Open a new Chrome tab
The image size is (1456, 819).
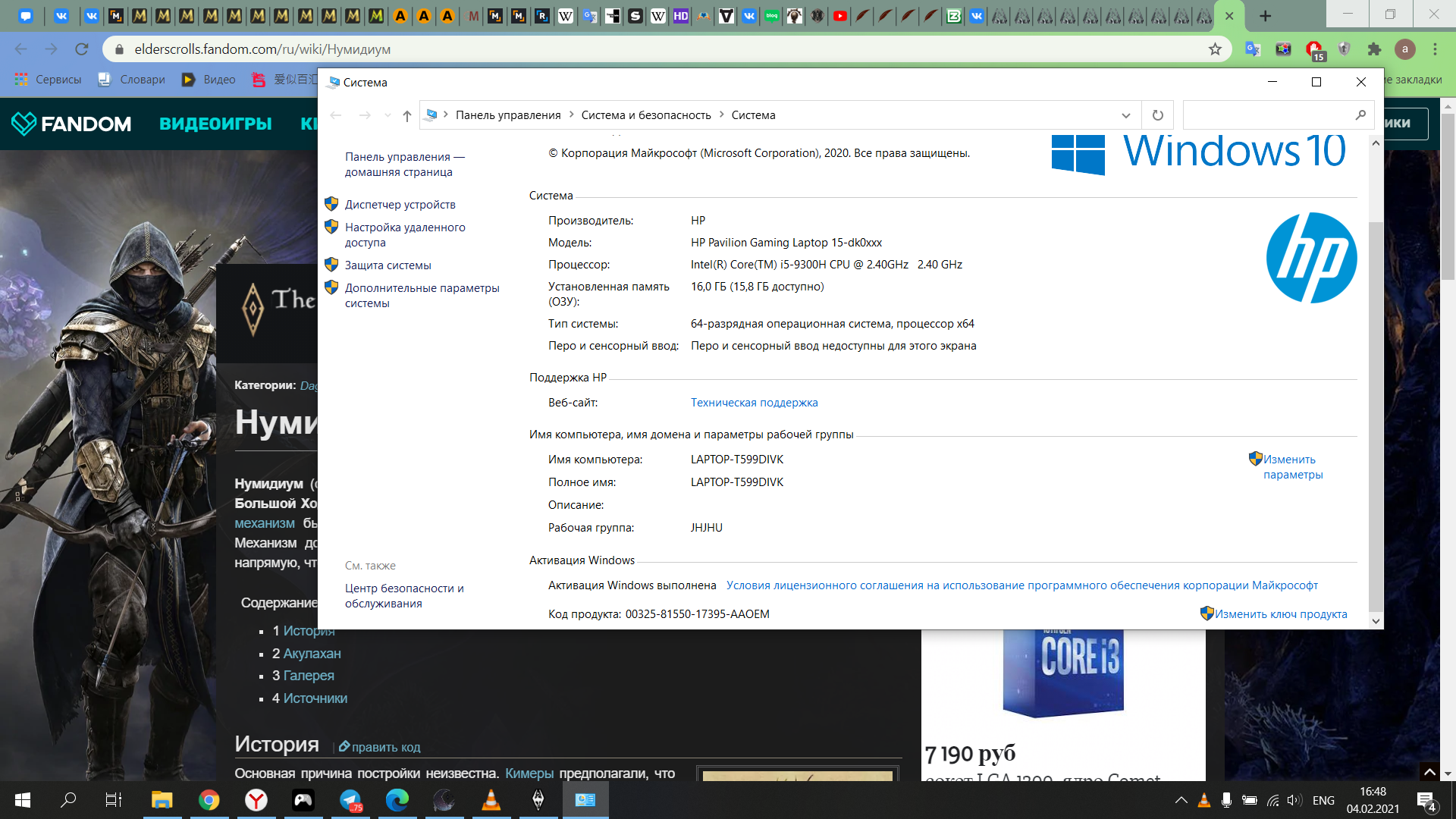point(1265,15)
